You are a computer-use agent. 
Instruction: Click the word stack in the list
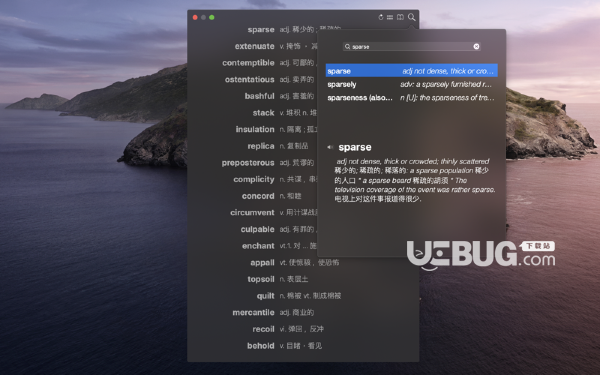tap(263, 113)
